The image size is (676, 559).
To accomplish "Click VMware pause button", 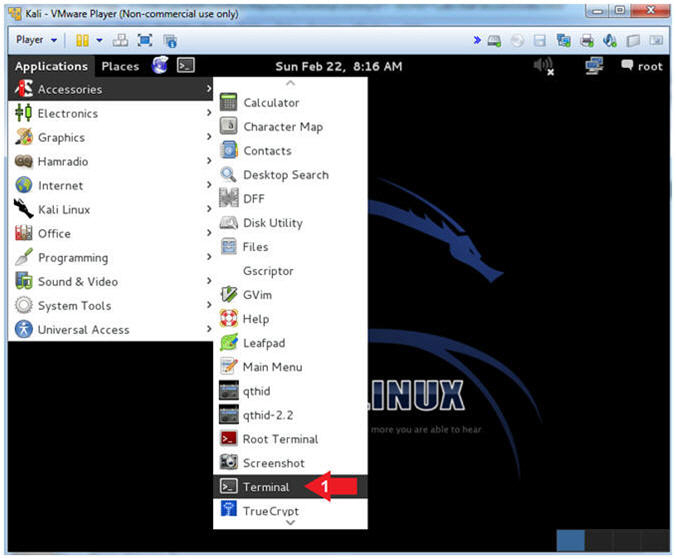I will pyautogui.click(x=82, y=41).
